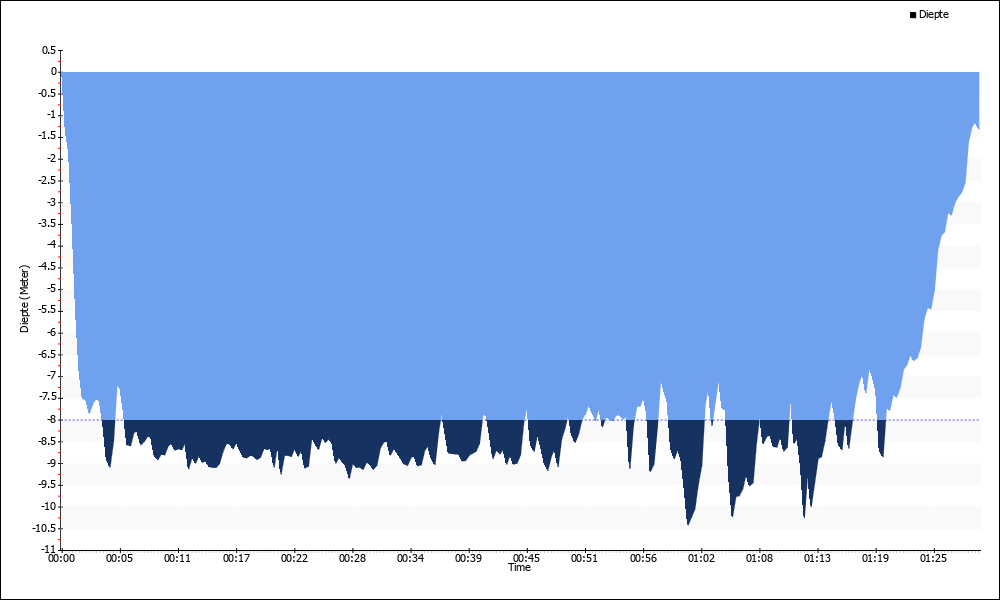The image size is (1000, 600).
Task: Select the 0.5 value on depth axis
Action: [x=48, y=50]
